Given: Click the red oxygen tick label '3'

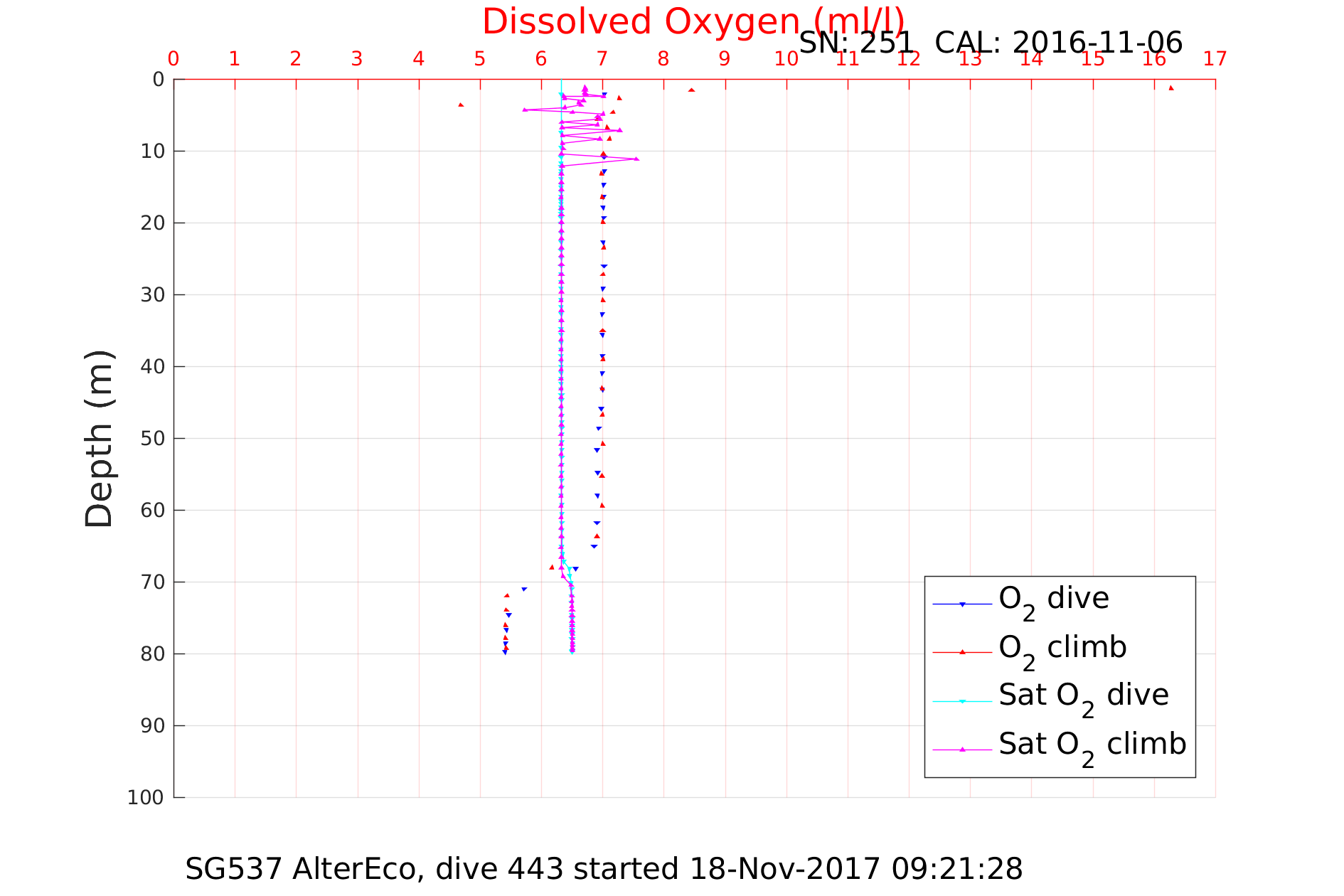Looking at the screenshot, I should click(x=357, y=59).
